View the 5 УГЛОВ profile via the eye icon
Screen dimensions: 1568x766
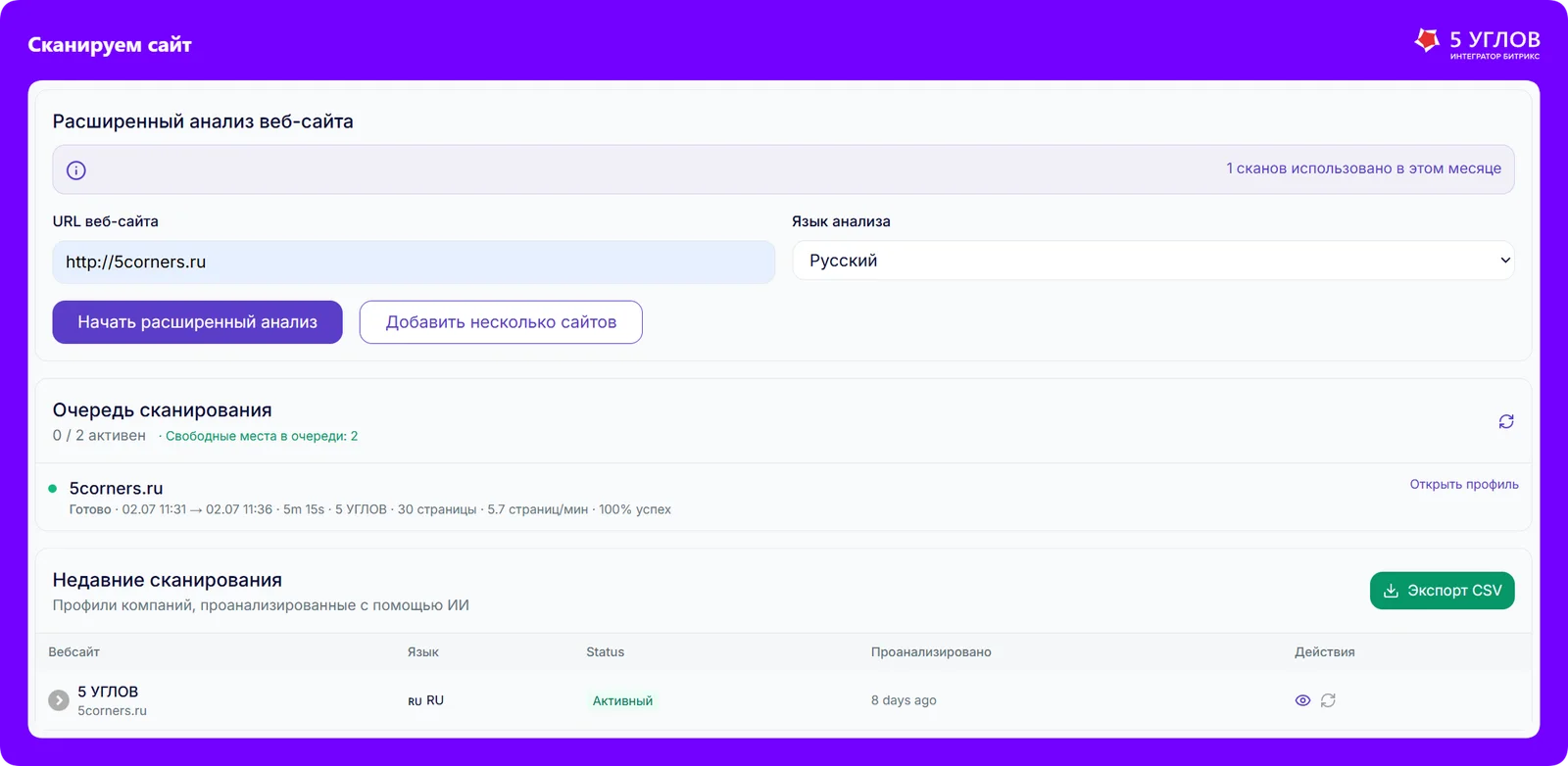tap(1302, 700)
